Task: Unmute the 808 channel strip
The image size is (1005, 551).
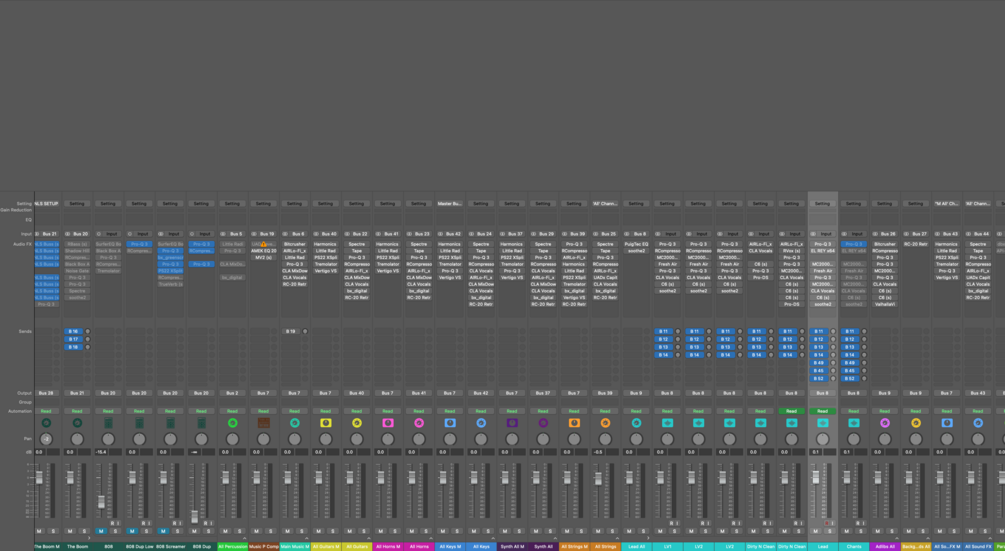Action: point(101,531)
